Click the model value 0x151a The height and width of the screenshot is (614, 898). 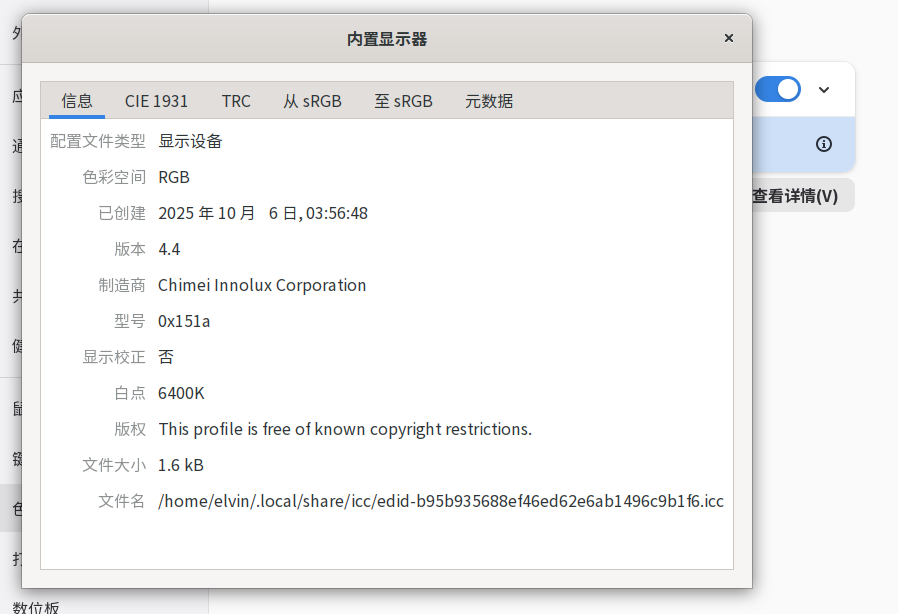pyautogui.click(x=184, y=321)
